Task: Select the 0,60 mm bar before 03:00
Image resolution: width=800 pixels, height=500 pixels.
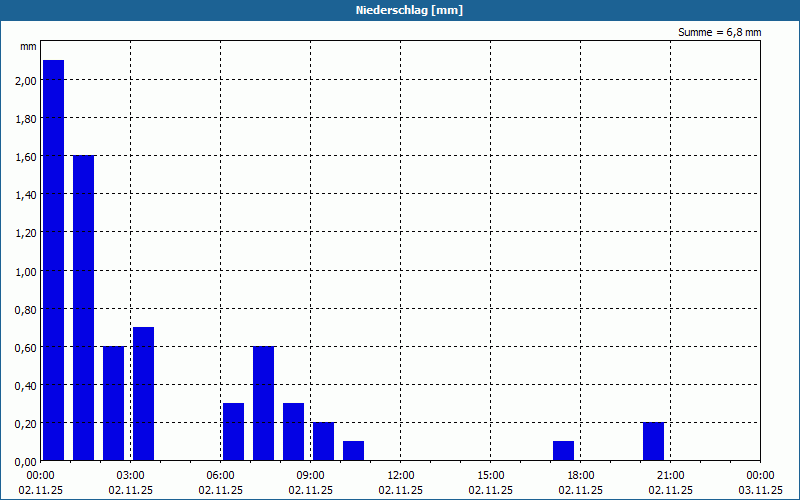Action: click(x=113, y=404)
